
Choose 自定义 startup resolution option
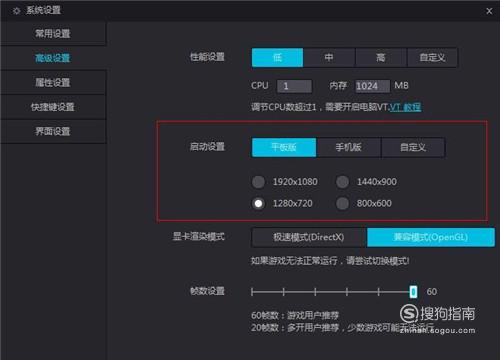point(413,147)
